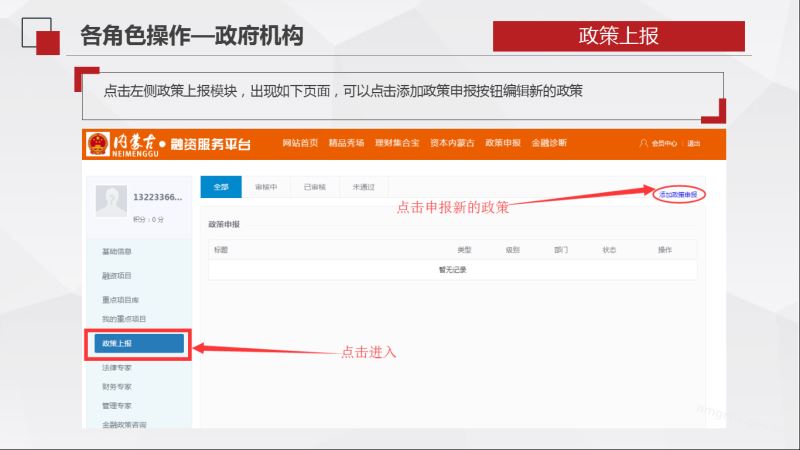Show the 已审核 tab
The height and width of the screenshot is (450, 800).
click(314, 187)
